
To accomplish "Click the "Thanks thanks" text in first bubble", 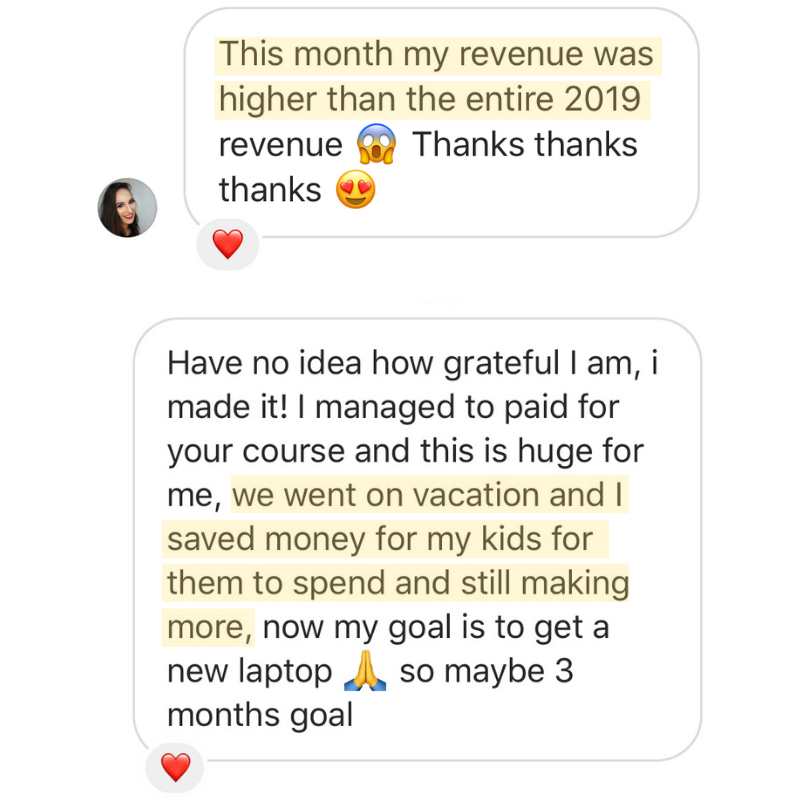I will 525,144.
